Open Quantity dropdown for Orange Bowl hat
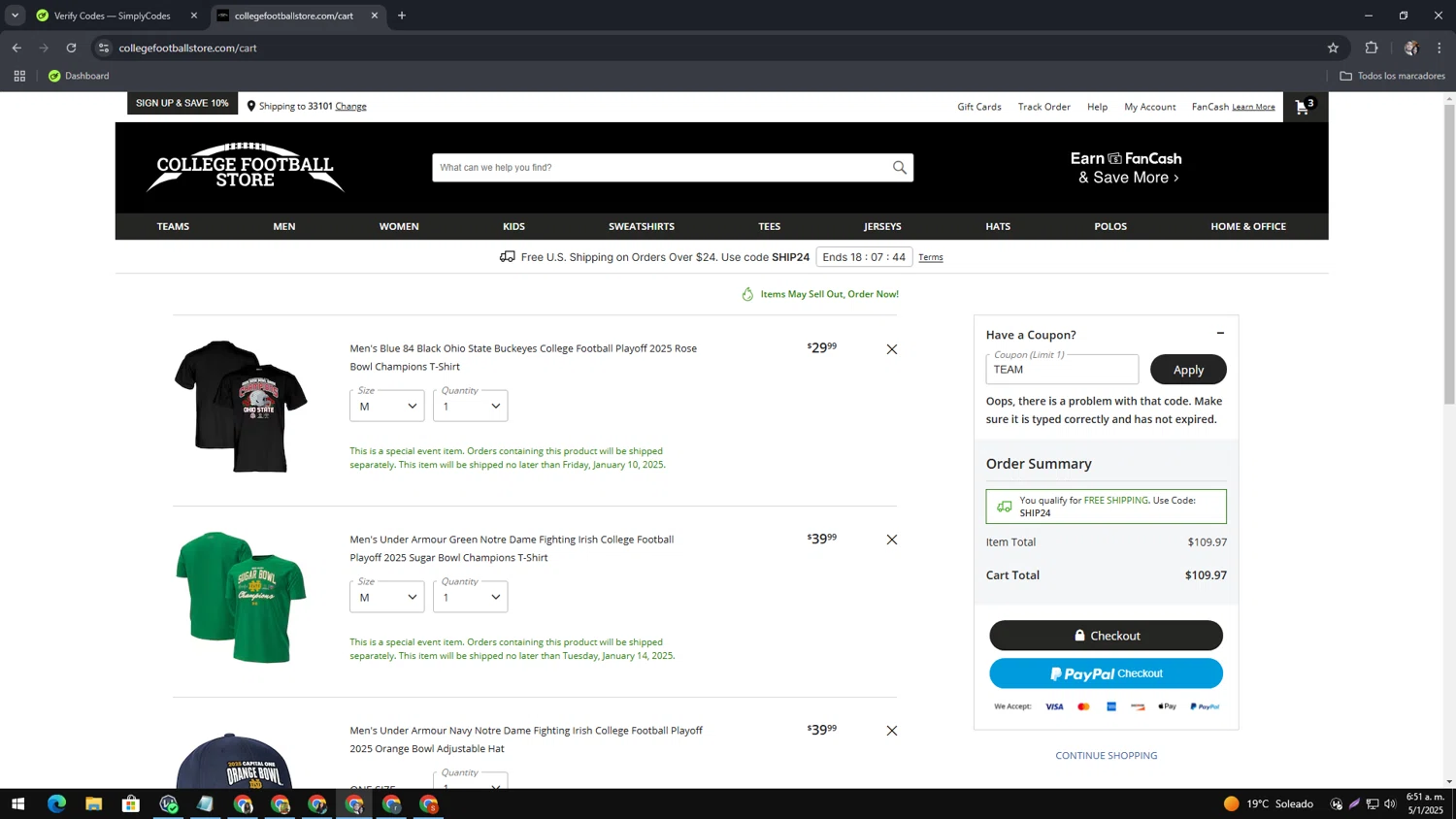 pyautogui.click(x=471, y=780)
